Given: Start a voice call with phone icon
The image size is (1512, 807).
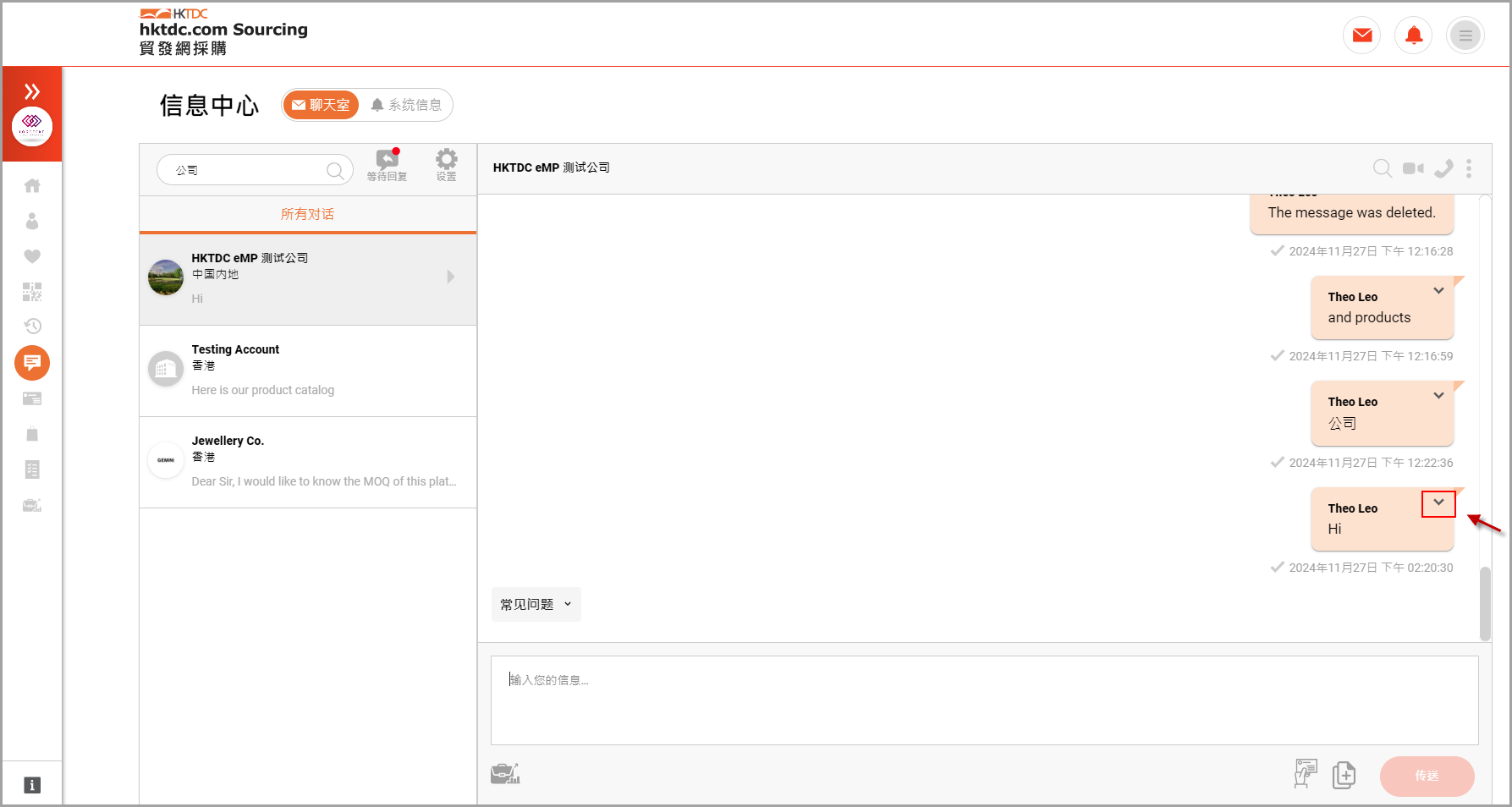Looking at the screenshot, I should tap(1443, 168).
